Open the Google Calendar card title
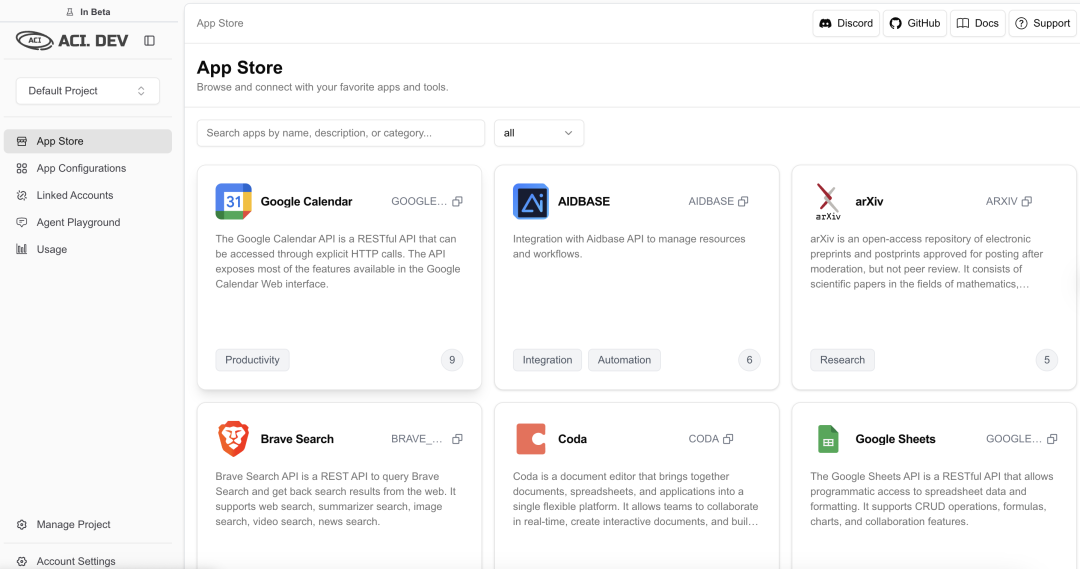 tap(307, 201)
